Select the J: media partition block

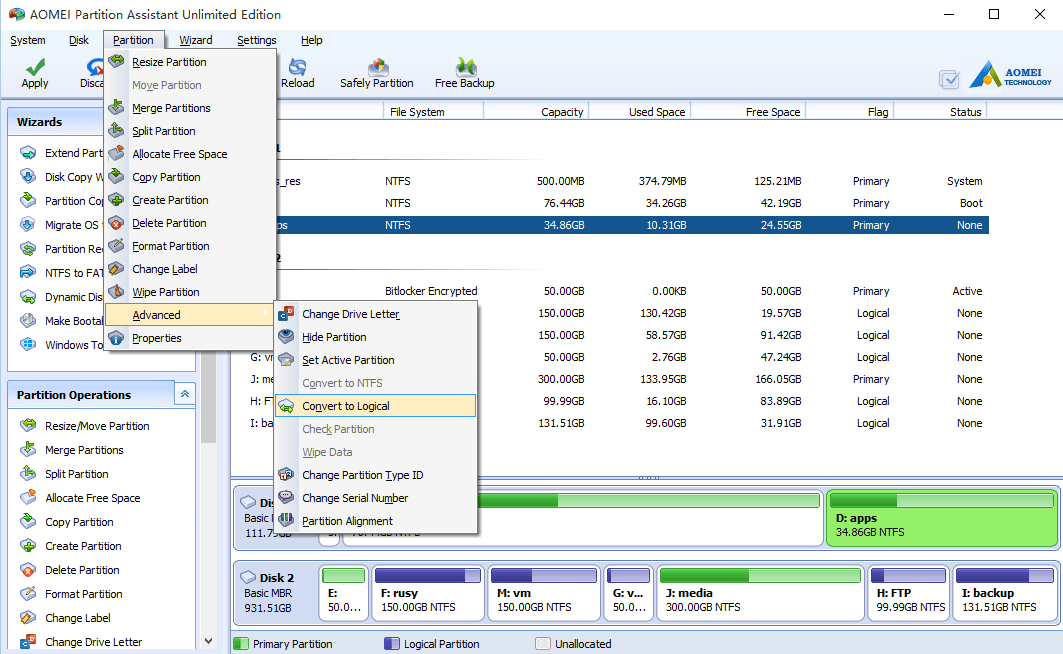coord(761,593)
